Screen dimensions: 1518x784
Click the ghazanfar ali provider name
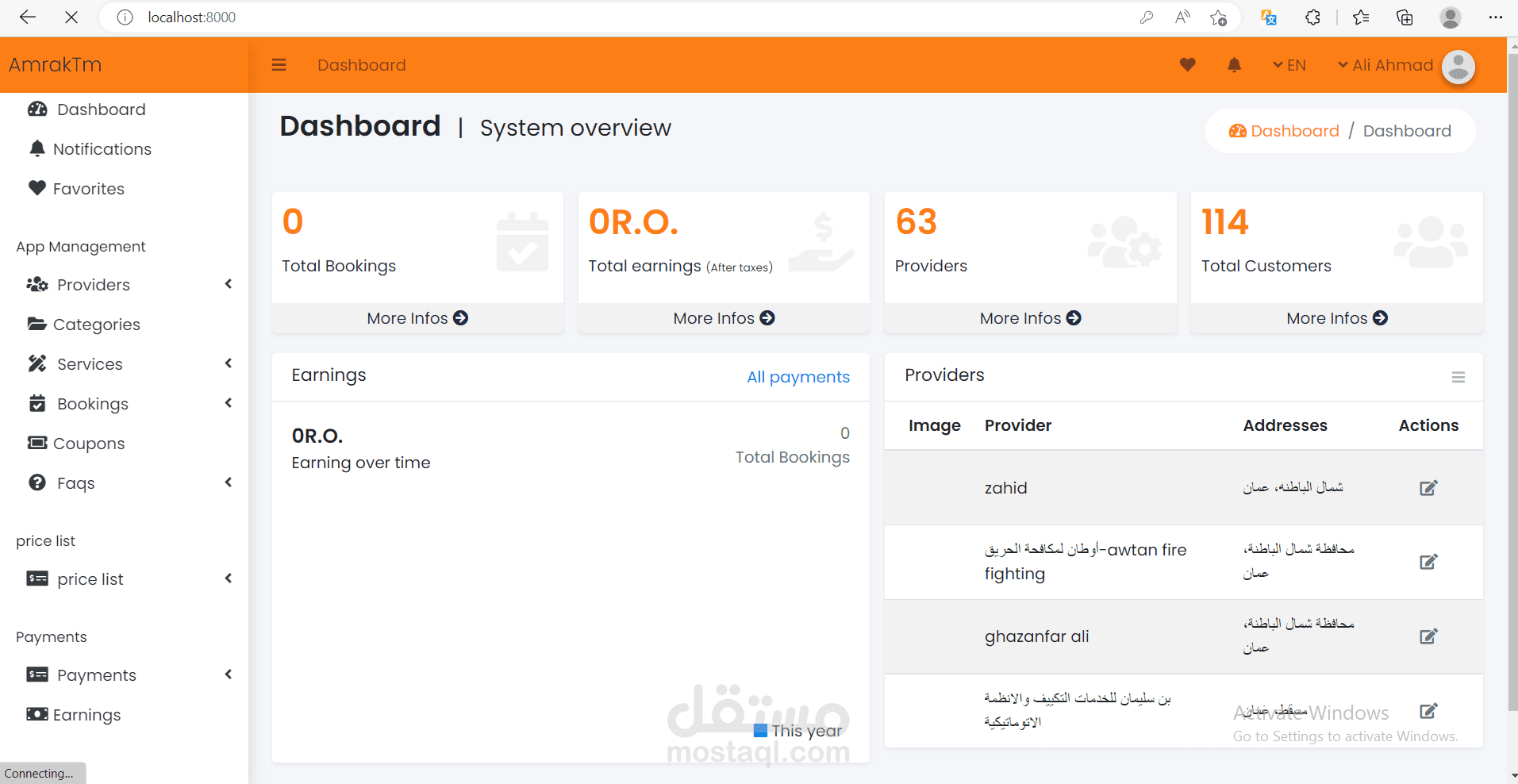[x=1036, y=636]
